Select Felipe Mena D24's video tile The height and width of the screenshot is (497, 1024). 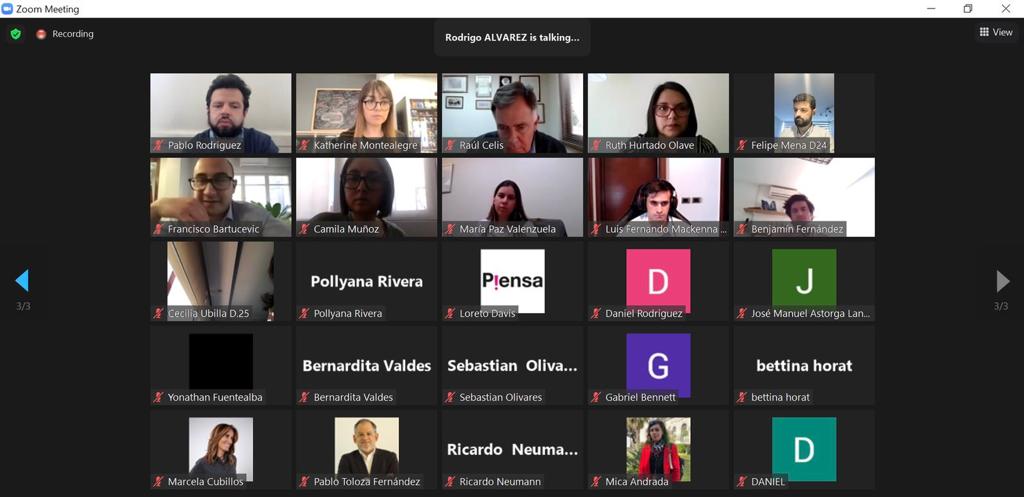(x=804, y=113)
